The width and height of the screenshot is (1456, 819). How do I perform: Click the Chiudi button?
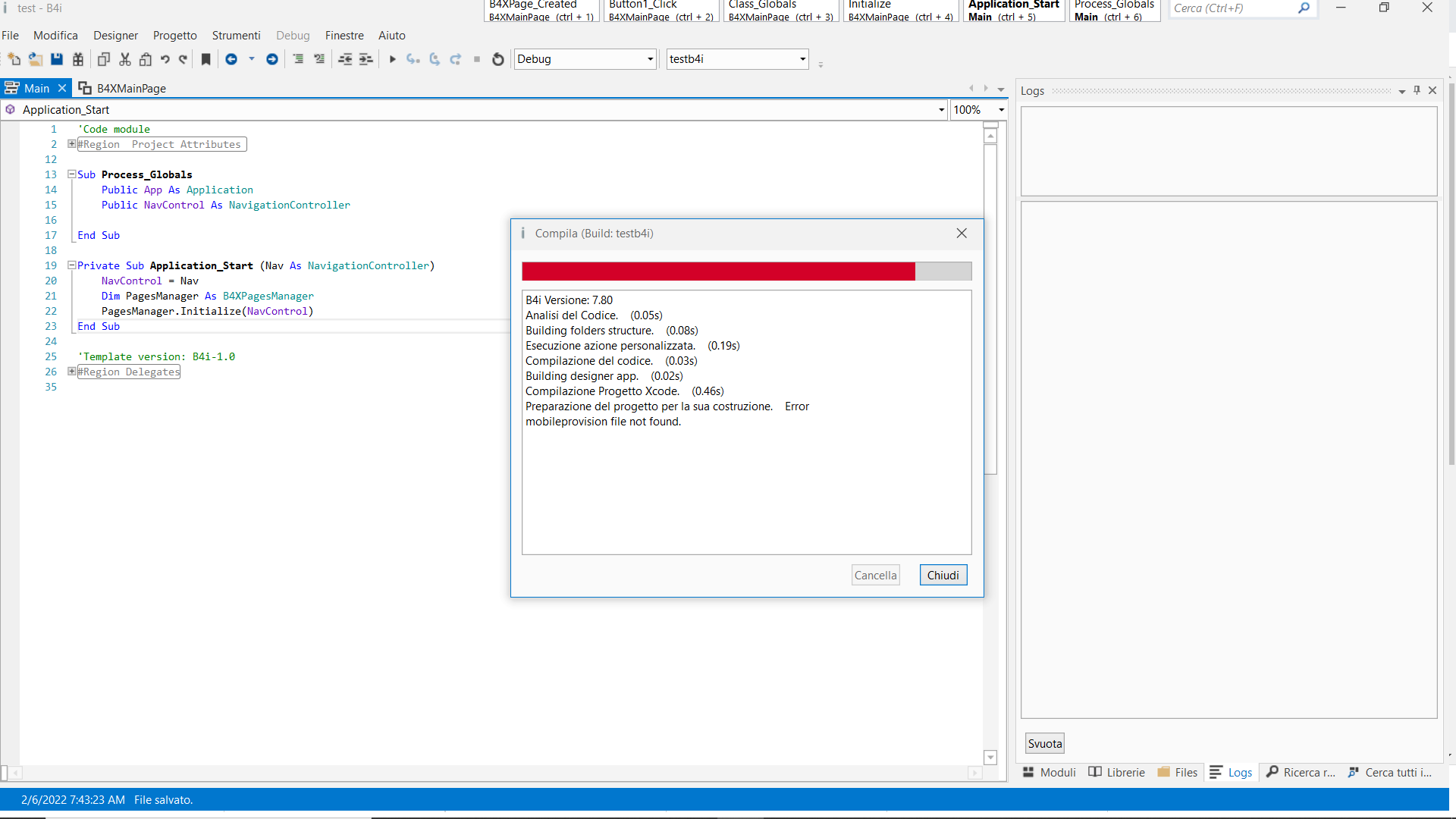tap(943, 576)
